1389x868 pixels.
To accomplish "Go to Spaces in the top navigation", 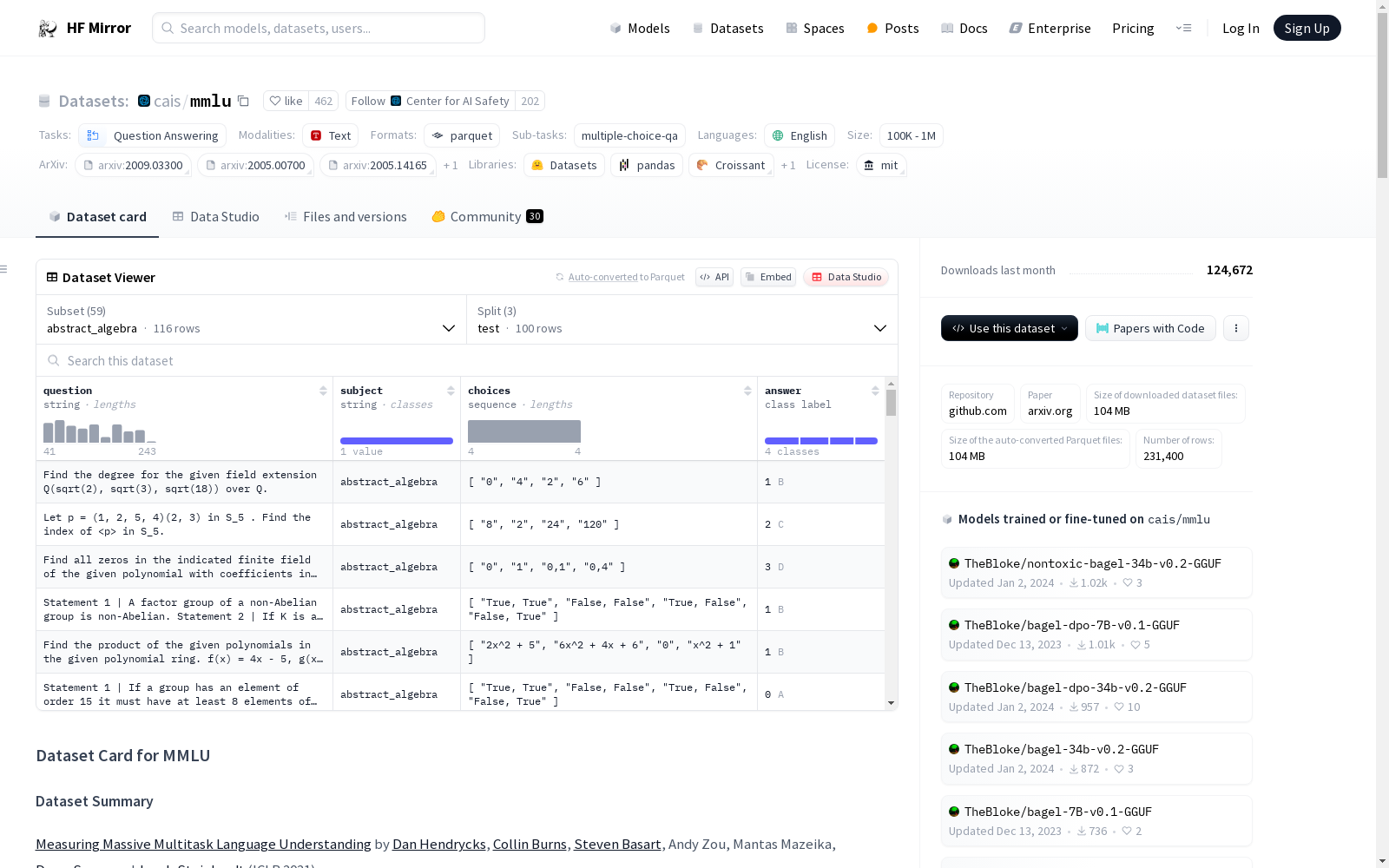I will (x=815, y=28).
